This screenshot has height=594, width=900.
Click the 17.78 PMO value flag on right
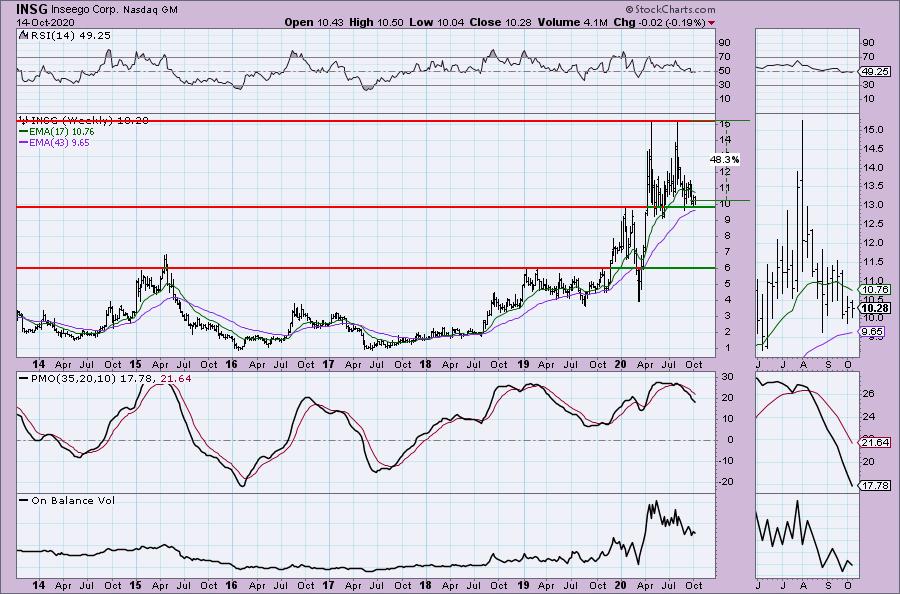click(876, 486)
